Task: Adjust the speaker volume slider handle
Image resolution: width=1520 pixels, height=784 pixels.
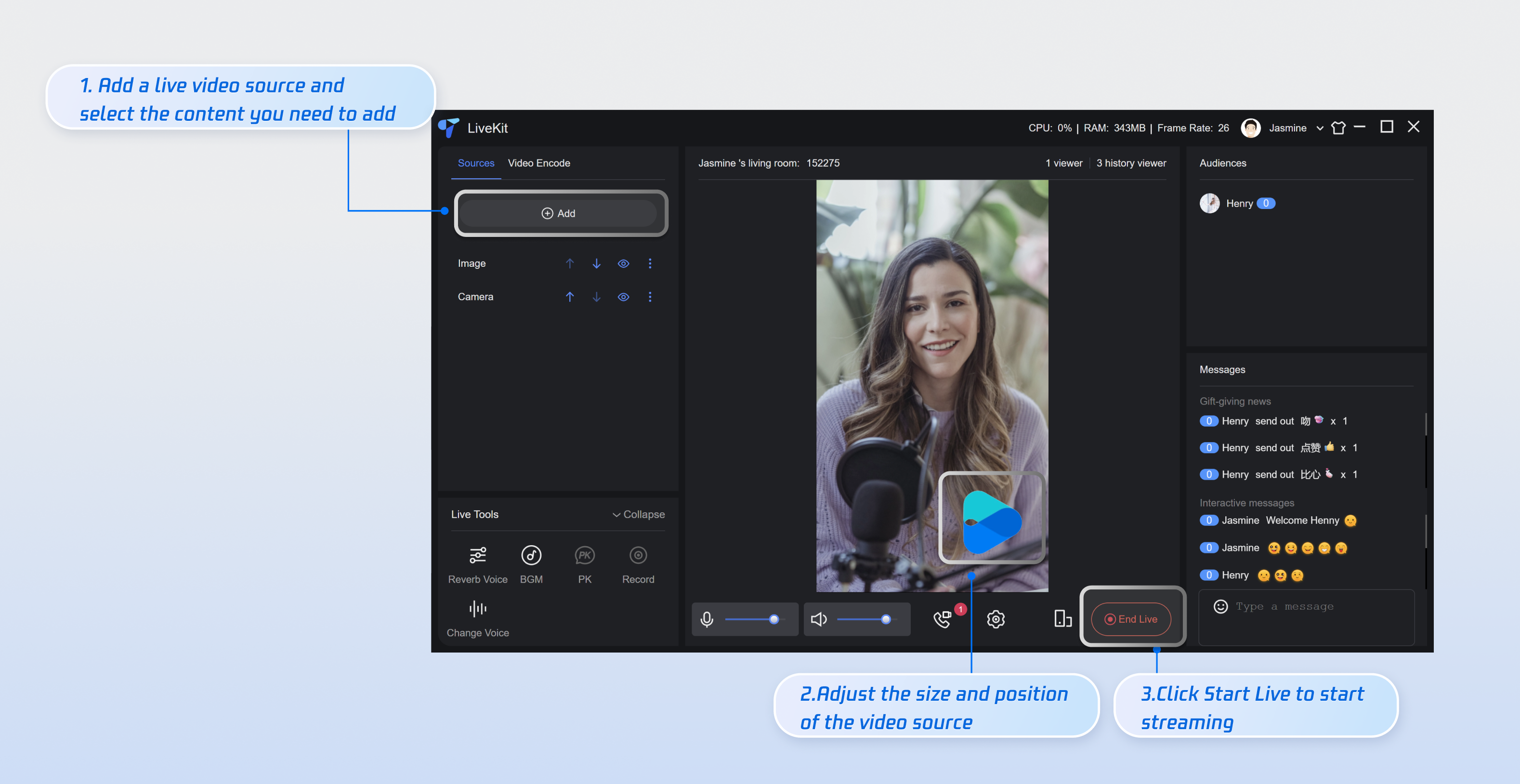Action: coord(885,619)
